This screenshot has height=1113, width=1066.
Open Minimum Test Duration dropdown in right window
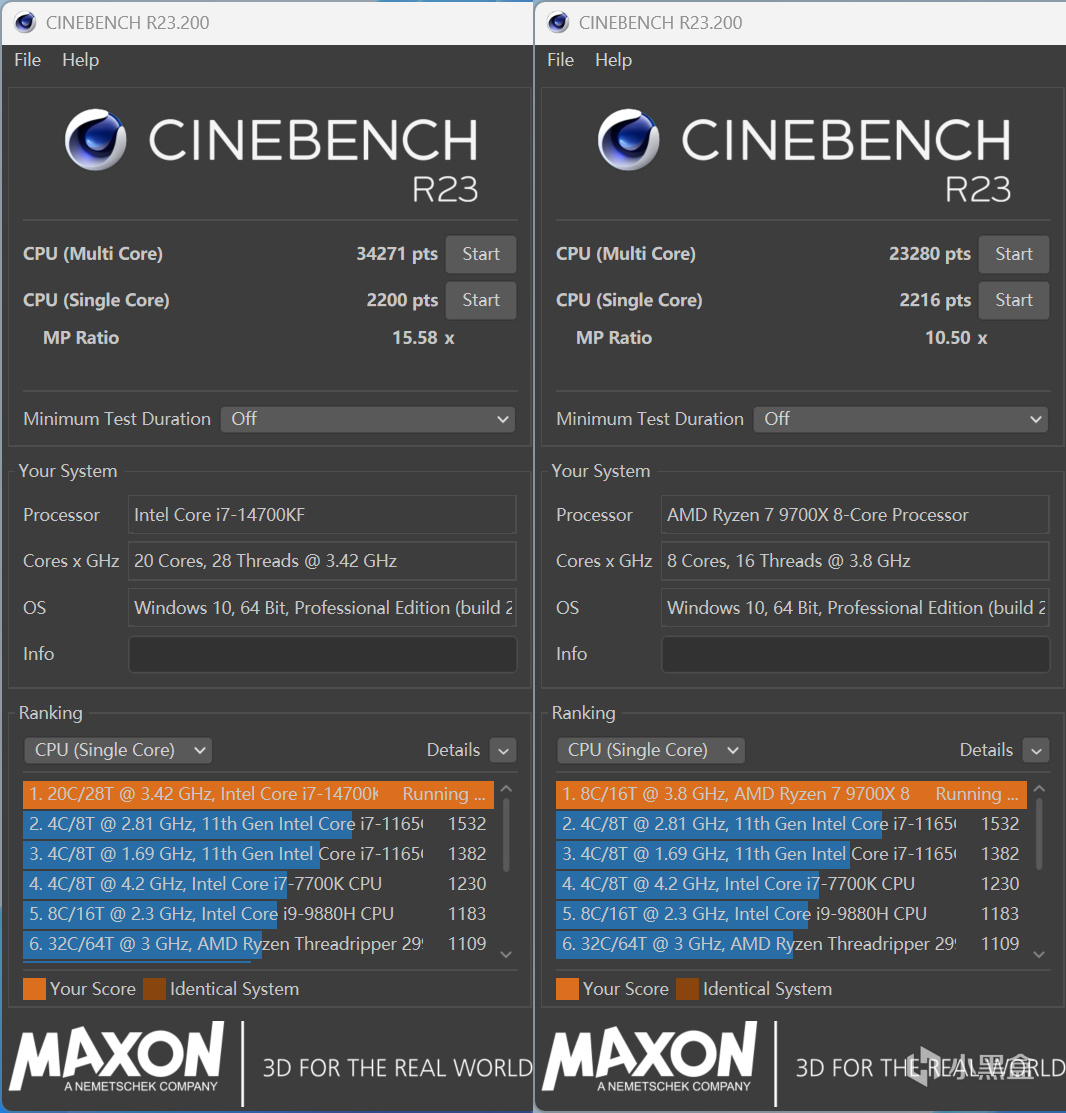pos(901,420)
